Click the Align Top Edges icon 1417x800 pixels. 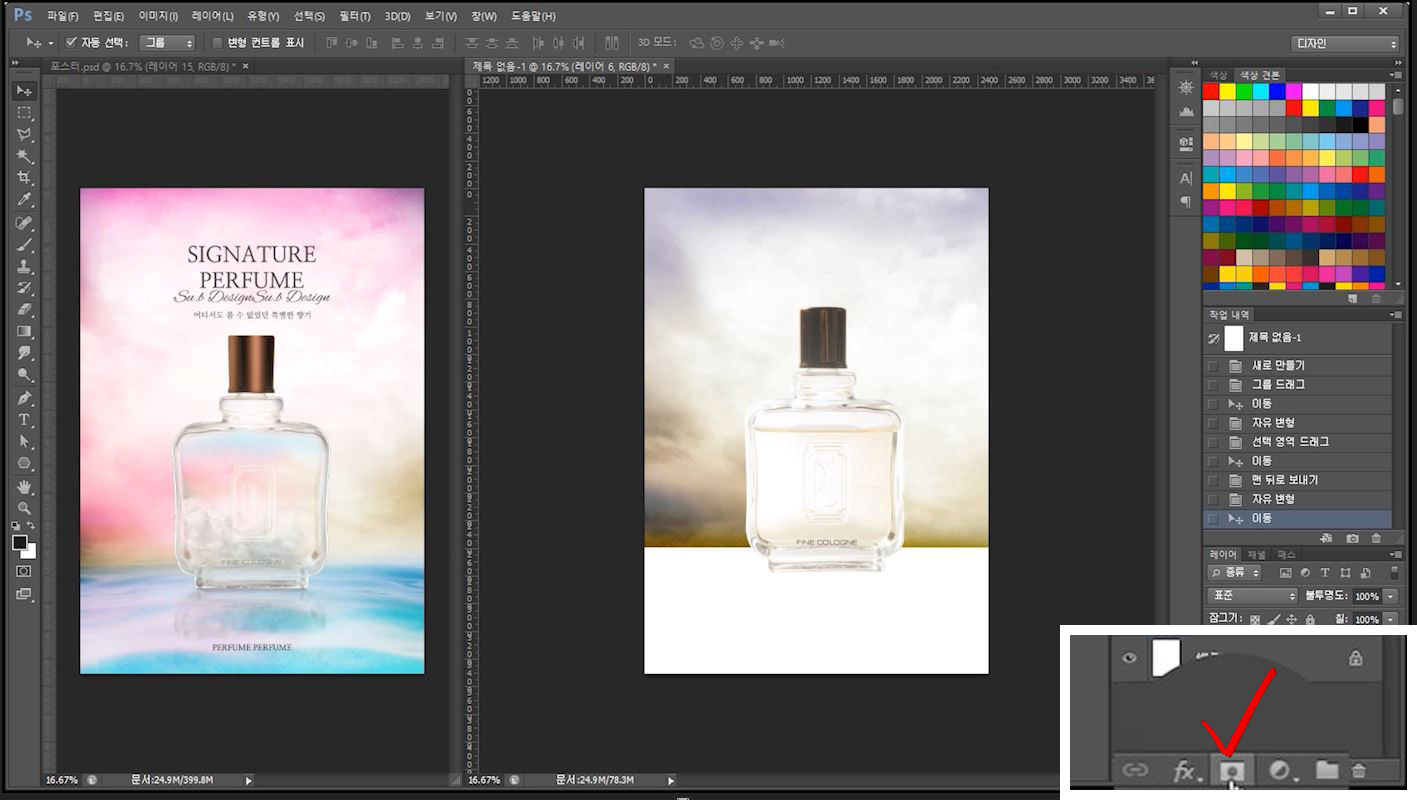point(331,43)
